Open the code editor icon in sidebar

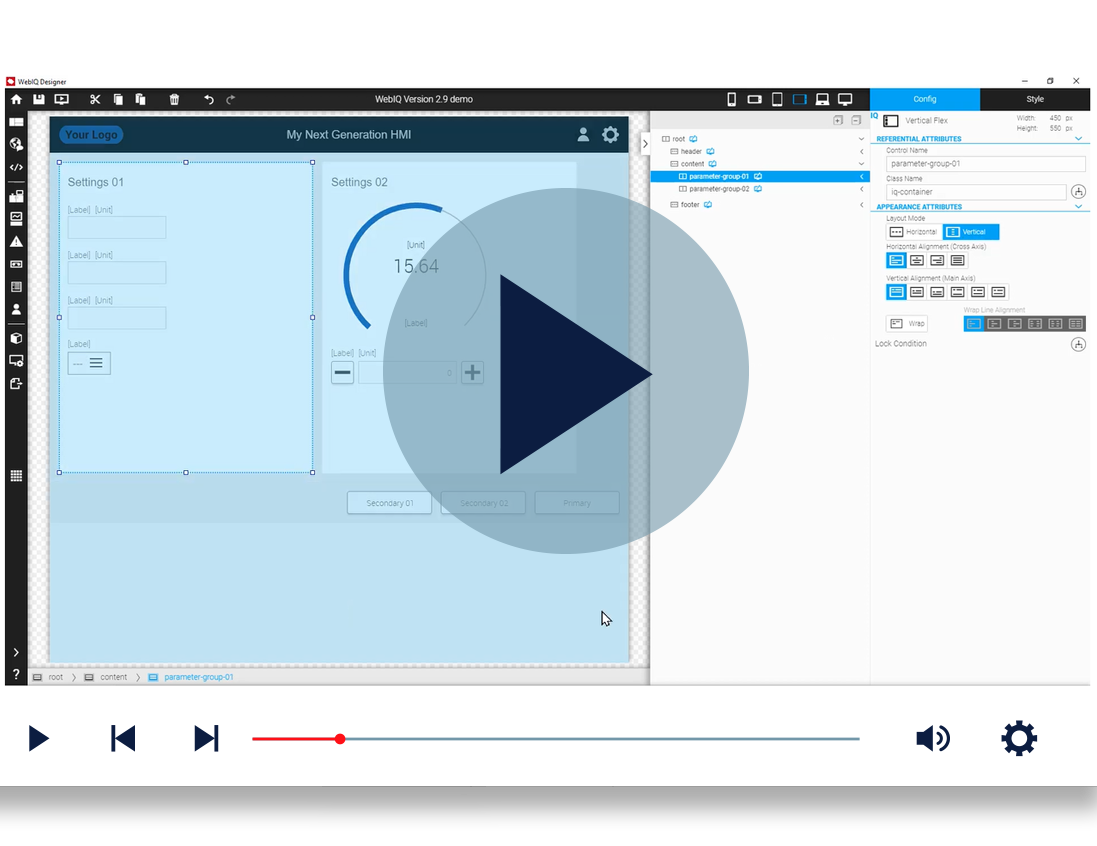16,167
